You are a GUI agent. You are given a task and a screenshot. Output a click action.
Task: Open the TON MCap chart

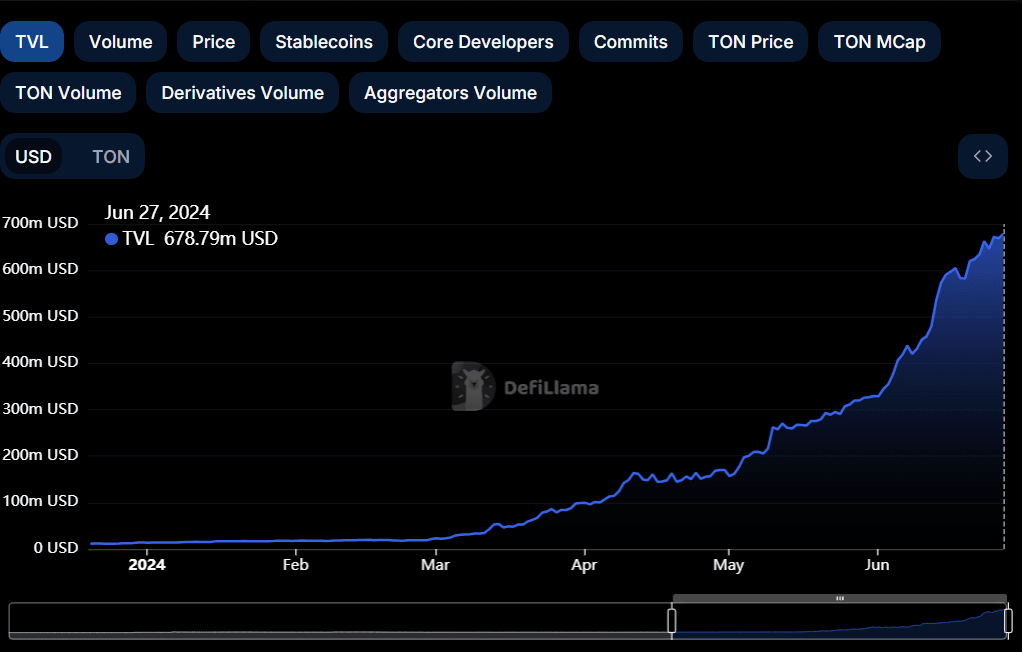(x=879, y=41)
